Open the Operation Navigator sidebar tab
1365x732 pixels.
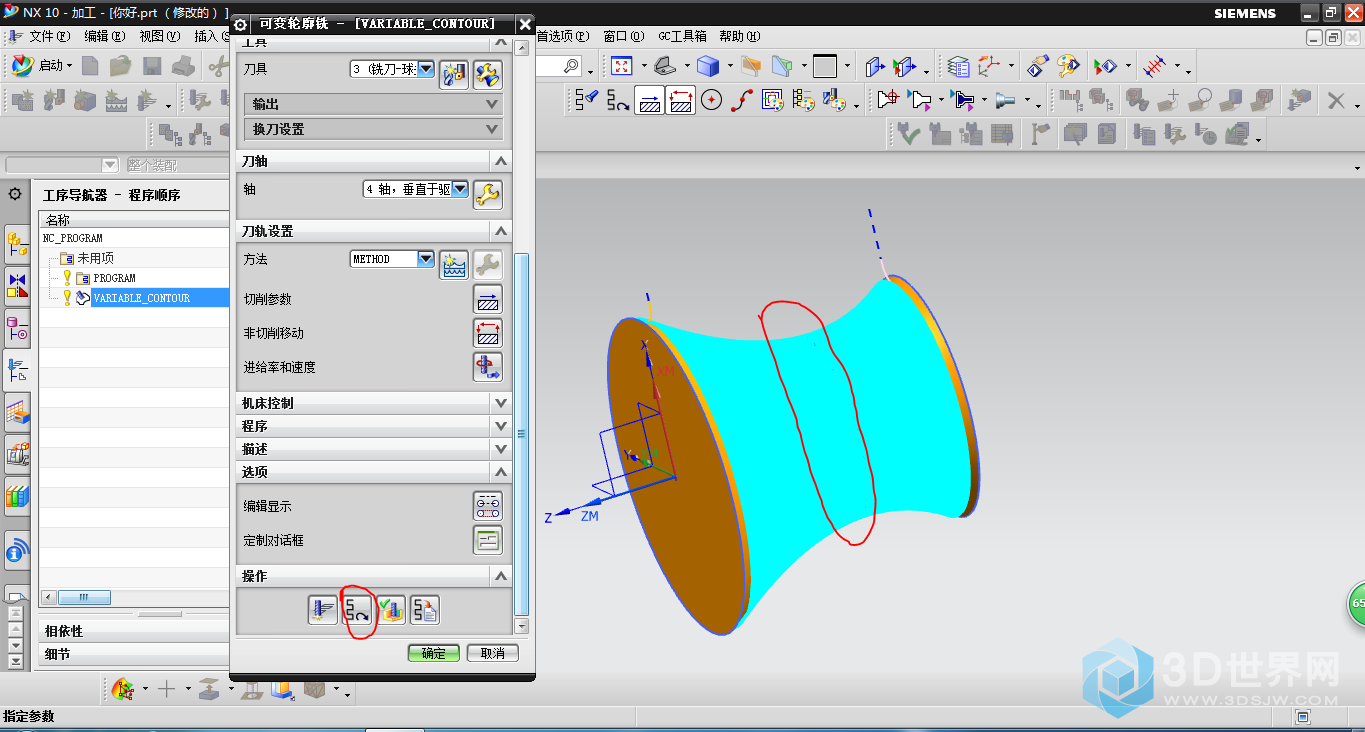(17, 371)
